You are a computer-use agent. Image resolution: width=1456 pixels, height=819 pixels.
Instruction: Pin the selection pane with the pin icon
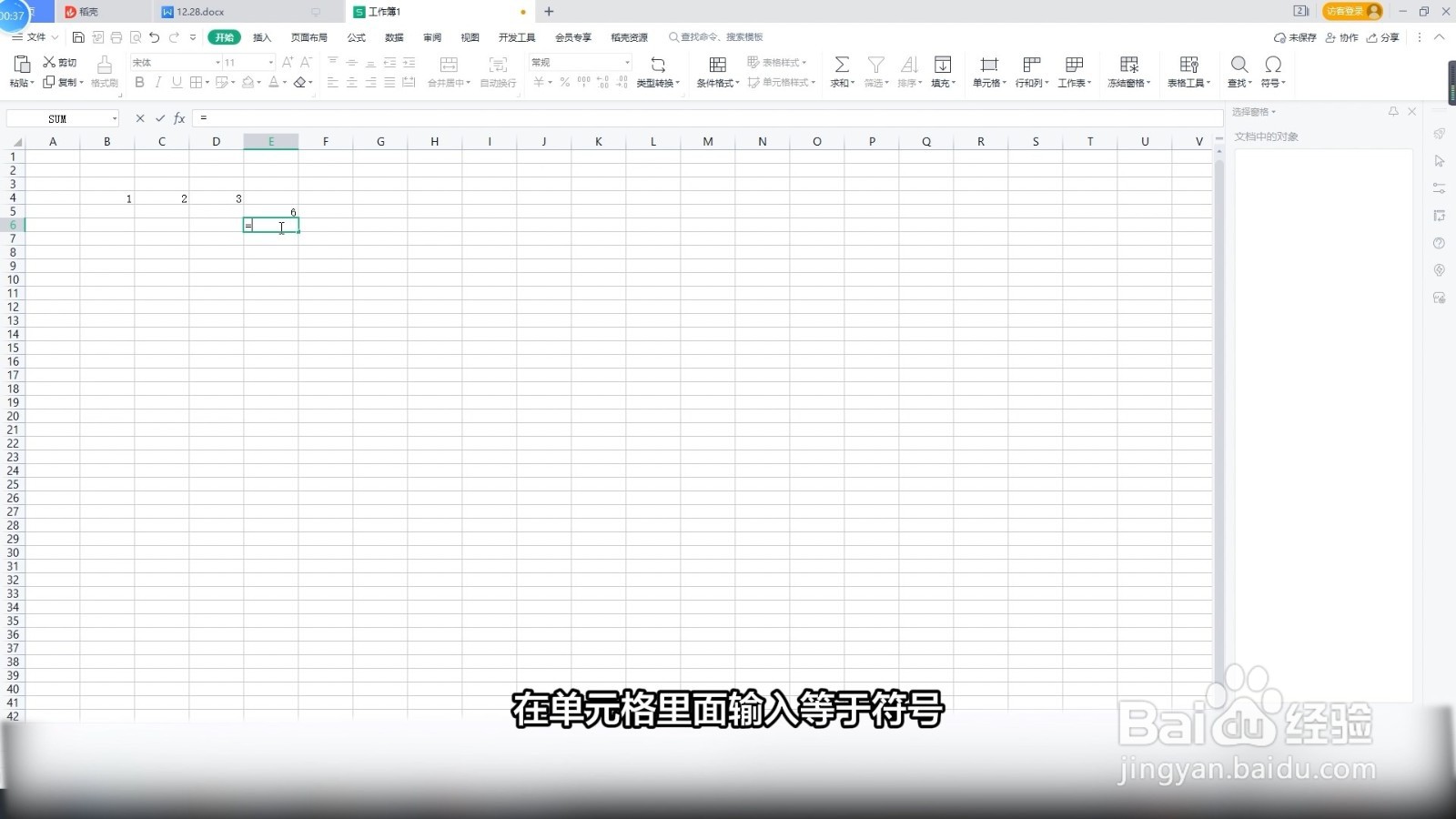click(1393, 111)
